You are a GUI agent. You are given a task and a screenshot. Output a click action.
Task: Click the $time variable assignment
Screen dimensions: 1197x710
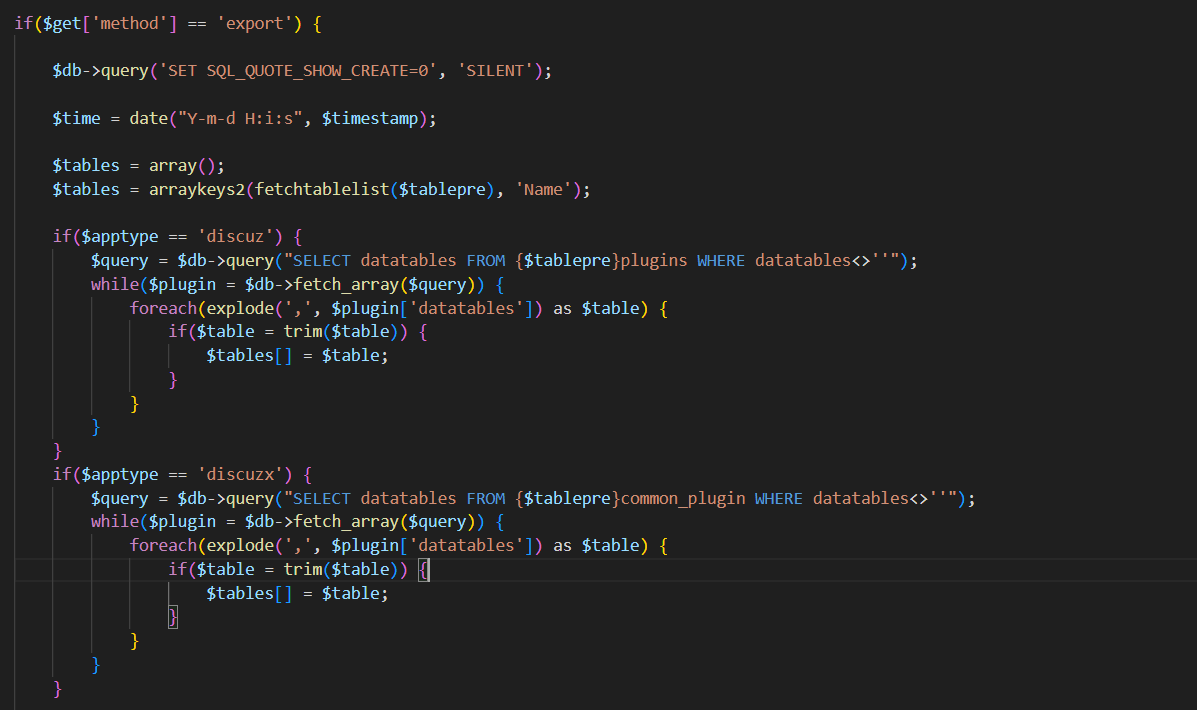(77, 118)
